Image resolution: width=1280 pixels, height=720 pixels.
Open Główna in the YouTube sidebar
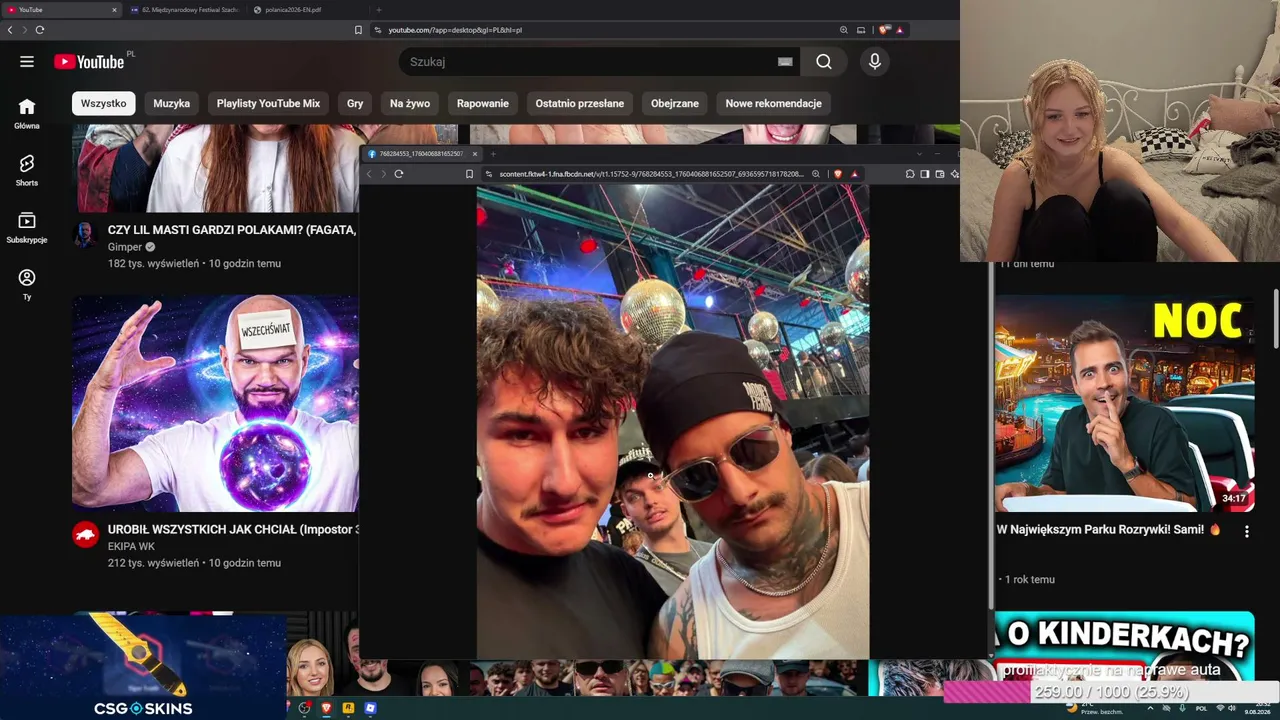(27, 114)
